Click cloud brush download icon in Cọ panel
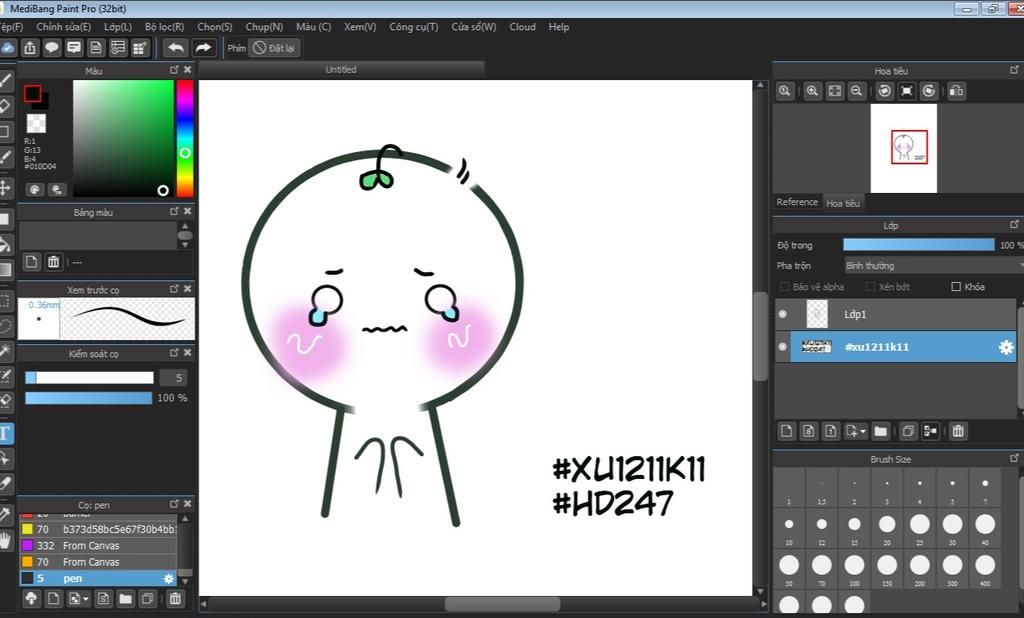1024x618 pixels. 31,598
